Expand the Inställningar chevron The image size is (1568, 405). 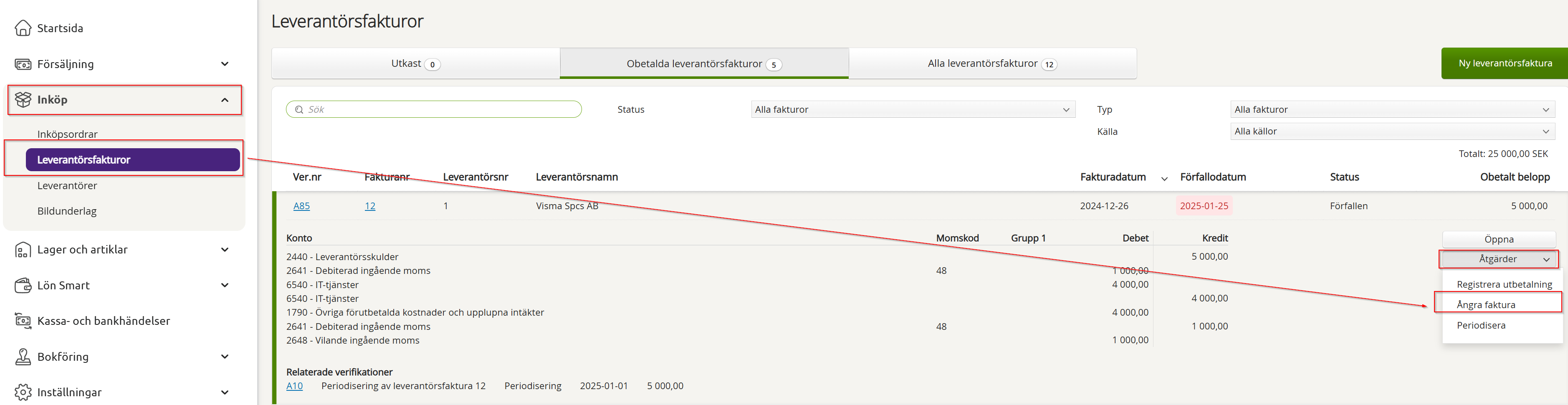[x=225, y=392]
